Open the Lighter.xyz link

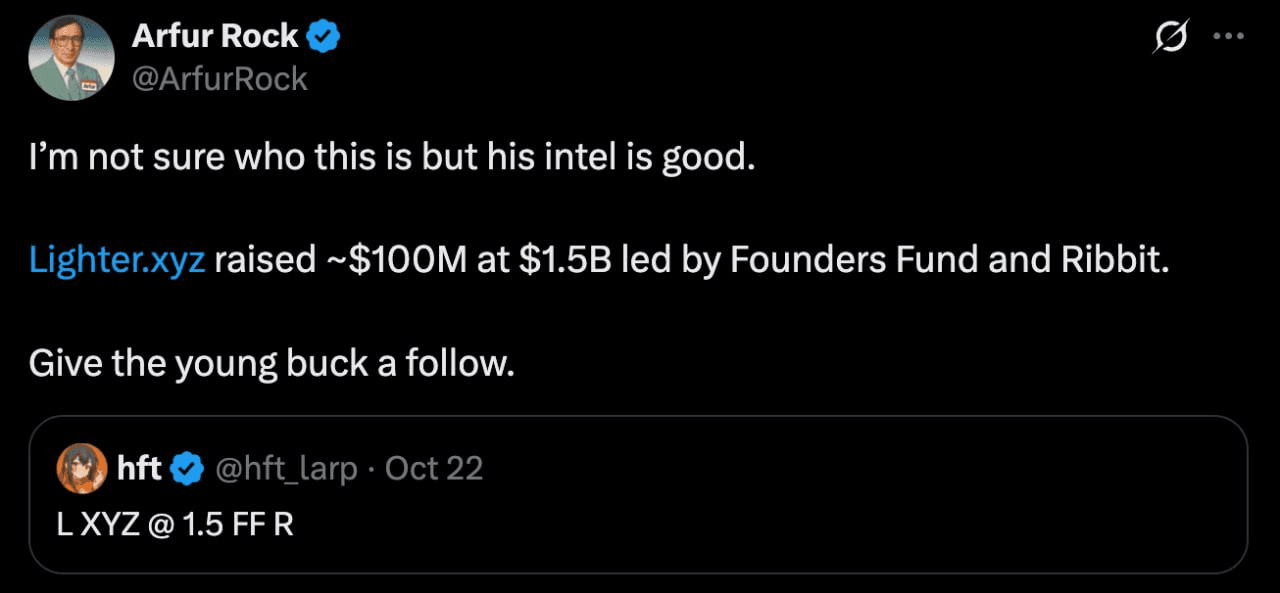pyautogui.click(x=117, y=260)
